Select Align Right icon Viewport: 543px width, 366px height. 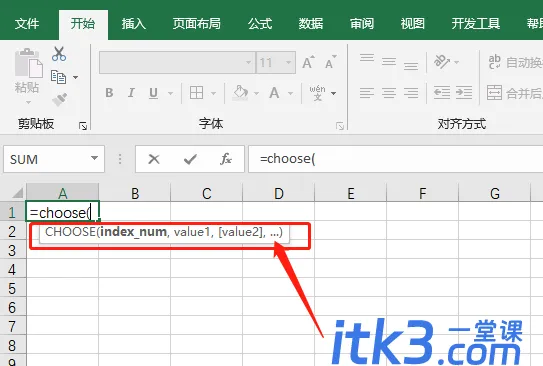(x=411, y=93)
